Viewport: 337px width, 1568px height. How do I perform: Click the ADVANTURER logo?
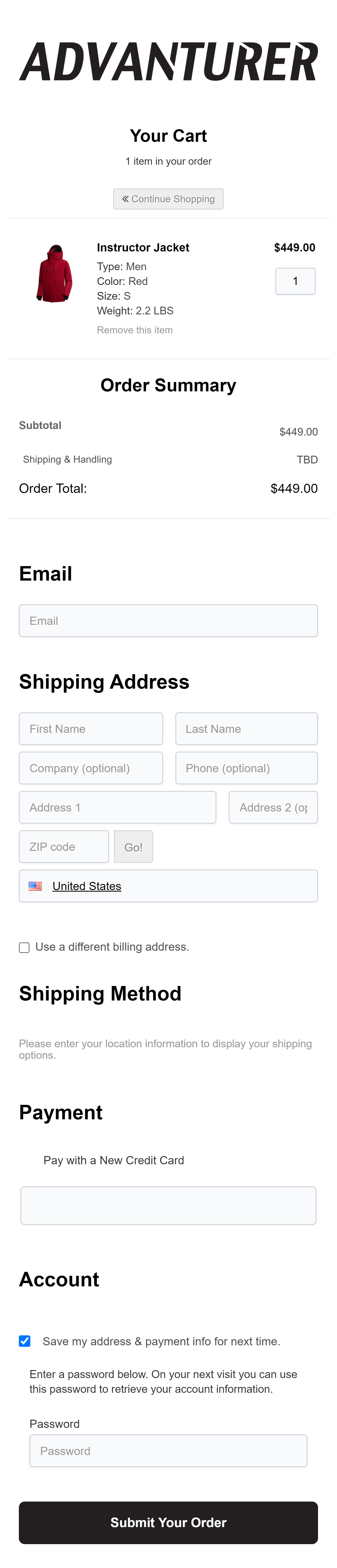168,62
